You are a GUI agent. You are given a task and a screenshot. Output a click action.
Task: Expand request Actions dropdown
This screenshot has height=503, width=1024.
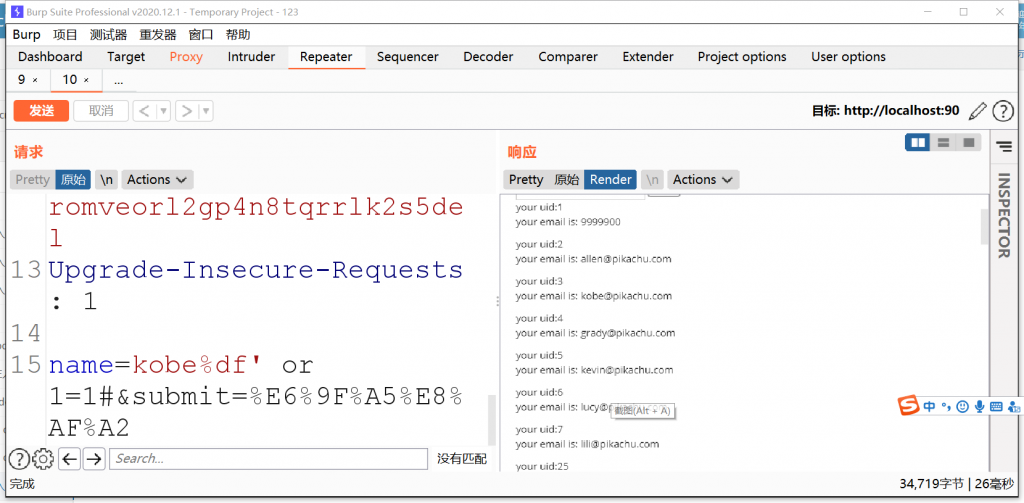[157, 180]
